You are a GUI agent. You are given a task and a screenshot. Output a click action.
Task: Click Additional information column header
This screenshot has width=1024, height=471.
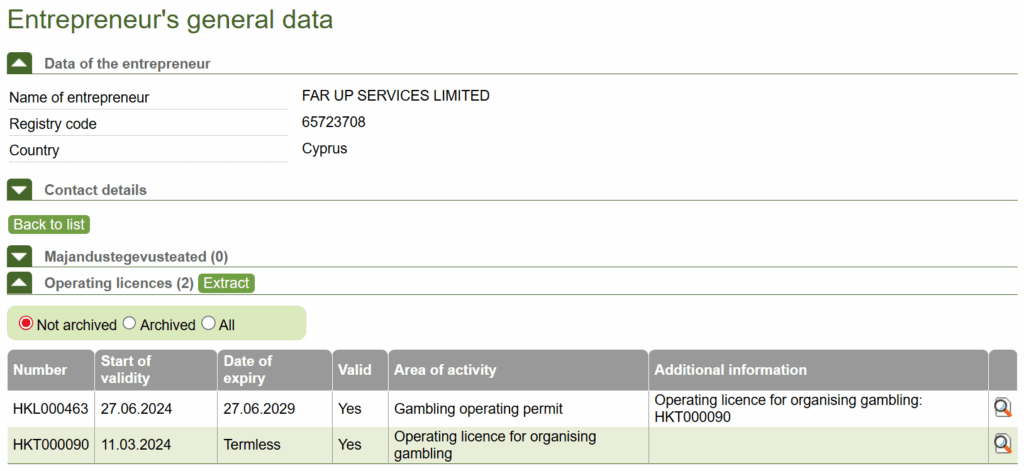[x=730, y=370]
